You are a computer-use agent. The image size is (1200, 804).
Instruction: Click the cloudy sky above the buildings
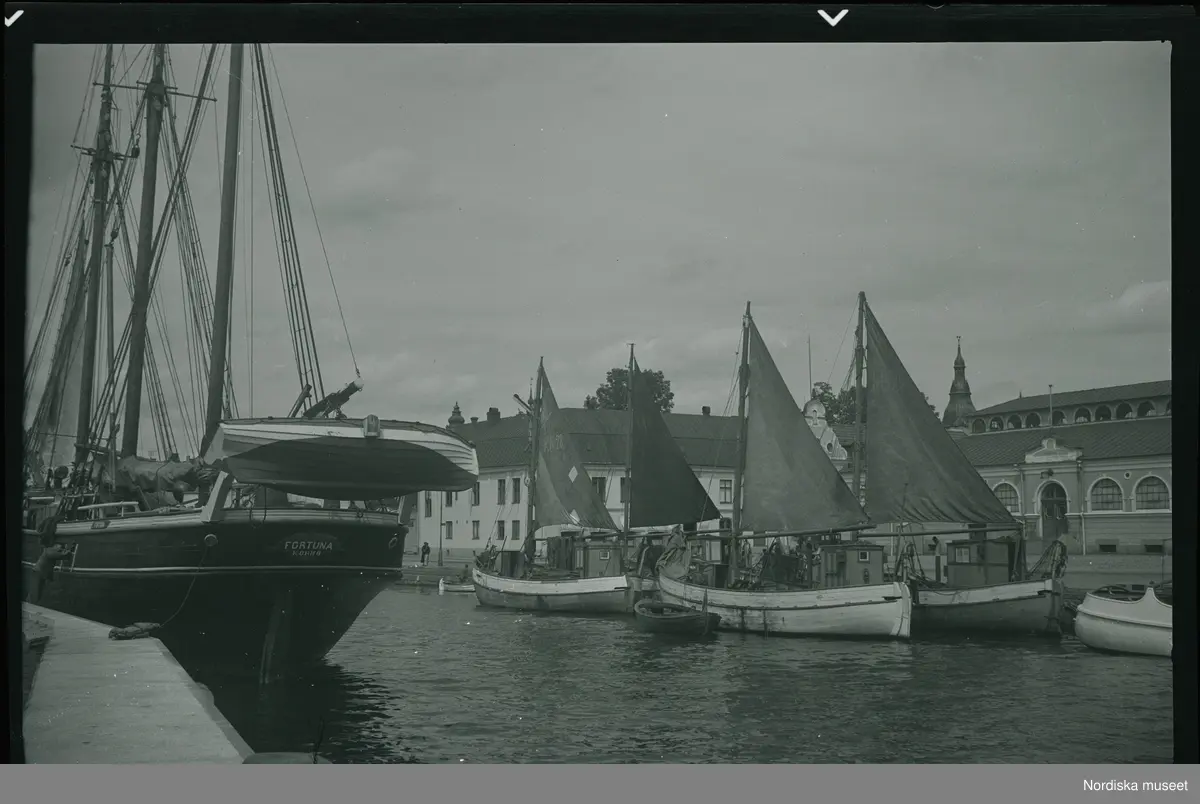tap(650, 200)
